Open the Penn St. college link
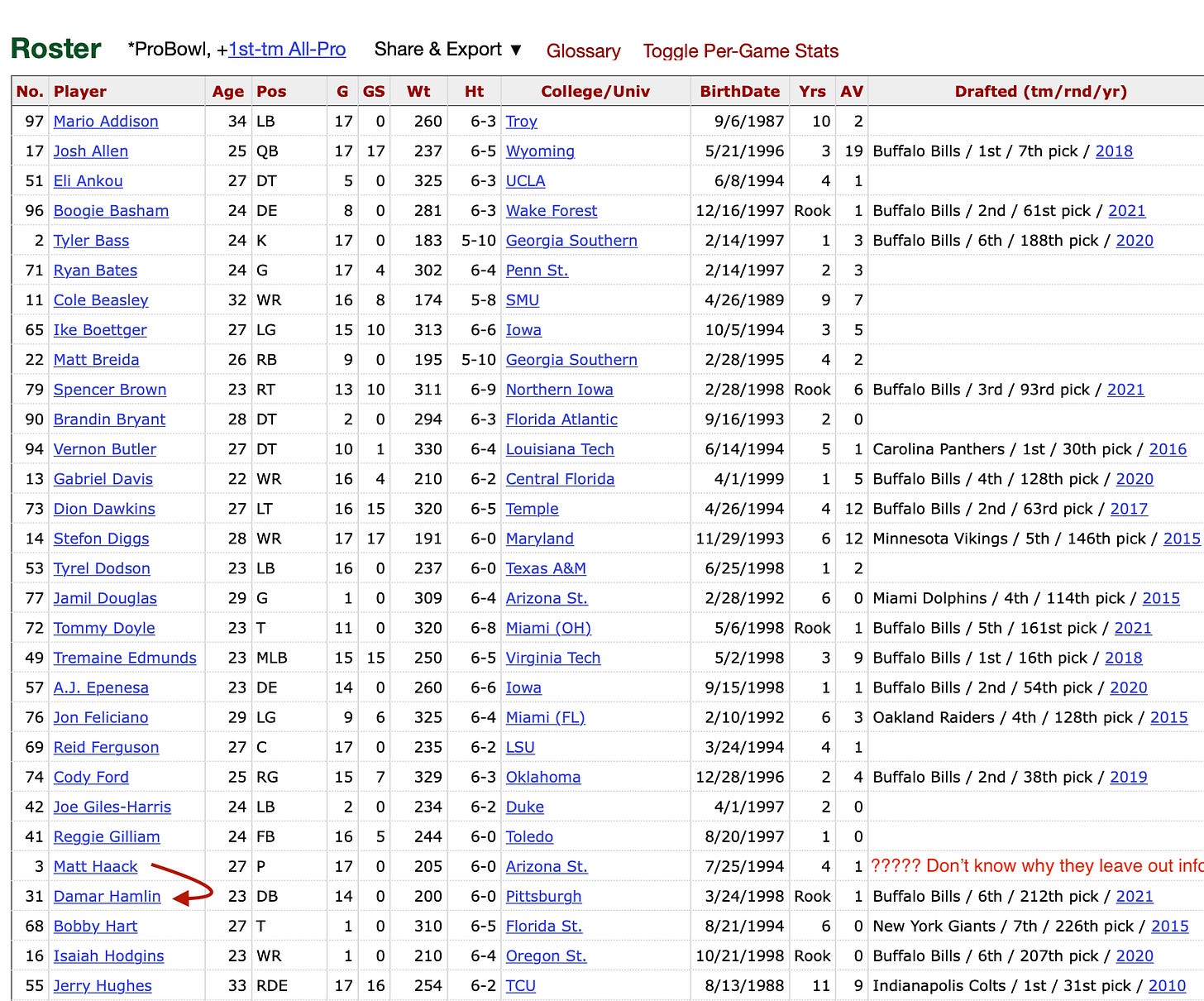 (x=537, y=271)
